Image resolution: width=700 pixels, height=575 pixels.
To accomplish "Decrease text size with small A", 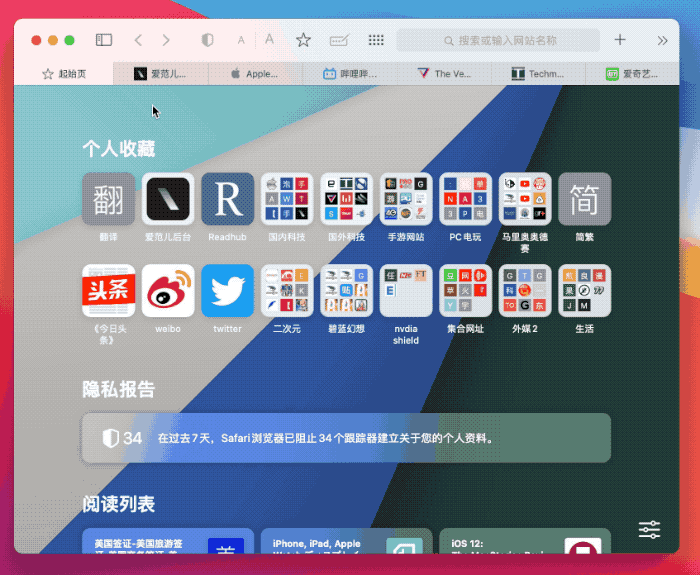I will tap(241, 41).
